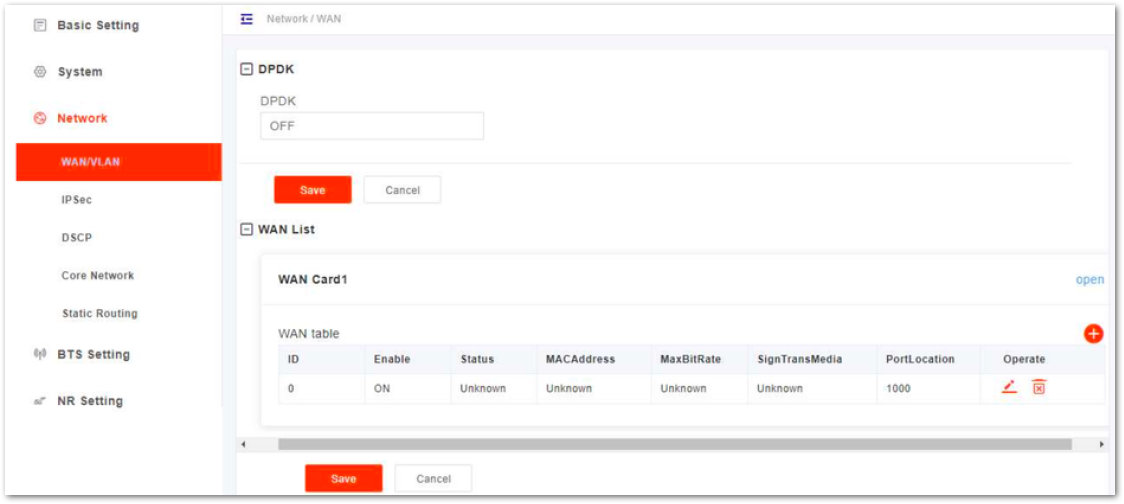This screenshot has width=1124, height=504.
Task: Click the Unknown value under Status
Action: [483, 389]
